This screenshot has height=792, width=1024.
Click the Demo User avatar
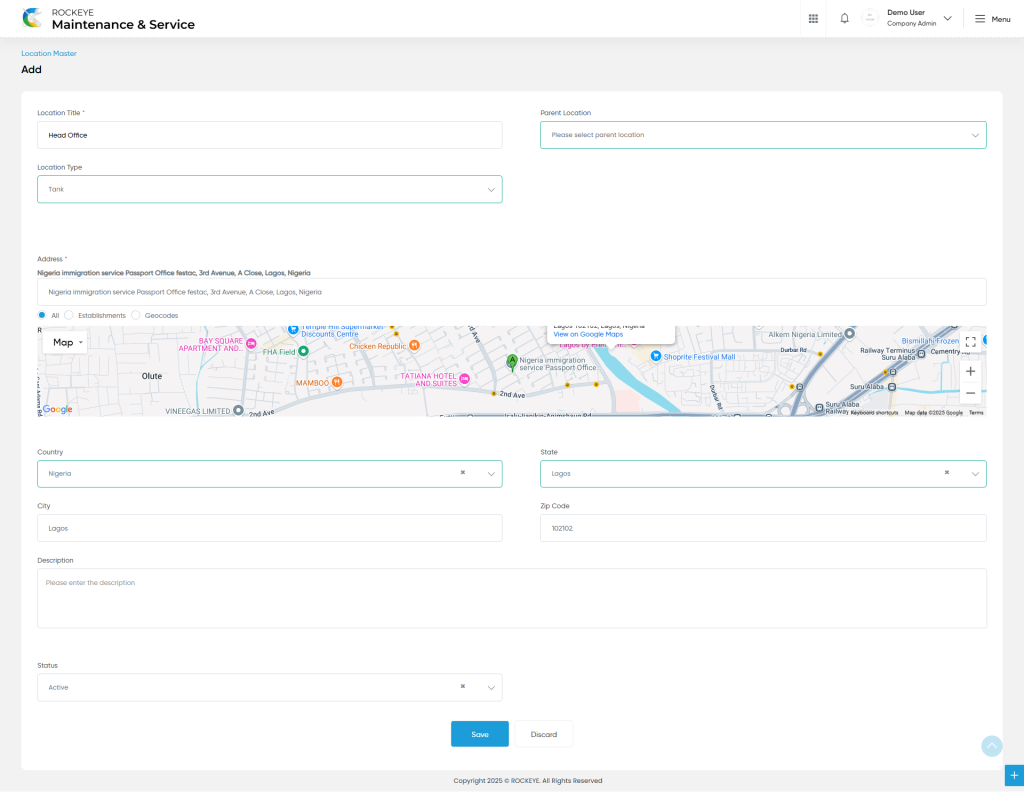[x=870, y=18]
